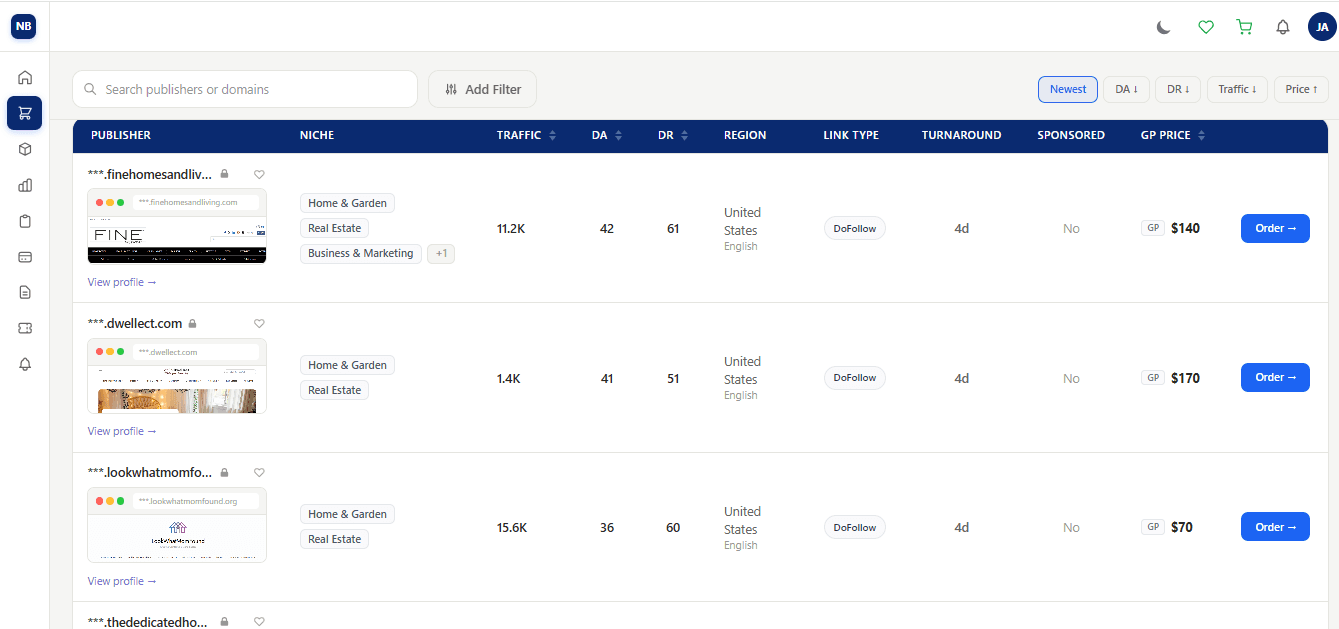View profile of dwellect.com
Viewport: 1339px width, 629px height.
click(122, 431)
